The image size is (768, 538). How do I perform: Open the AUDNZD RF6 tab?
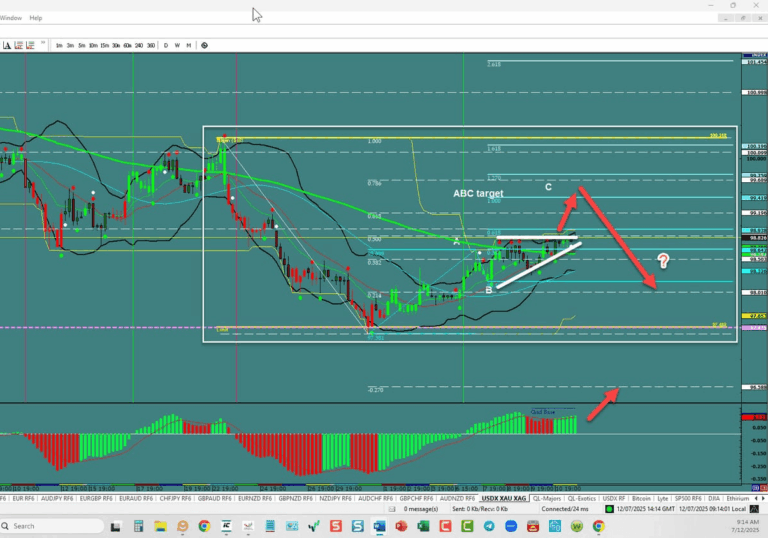pyautogui.click(x=457, y=498)
